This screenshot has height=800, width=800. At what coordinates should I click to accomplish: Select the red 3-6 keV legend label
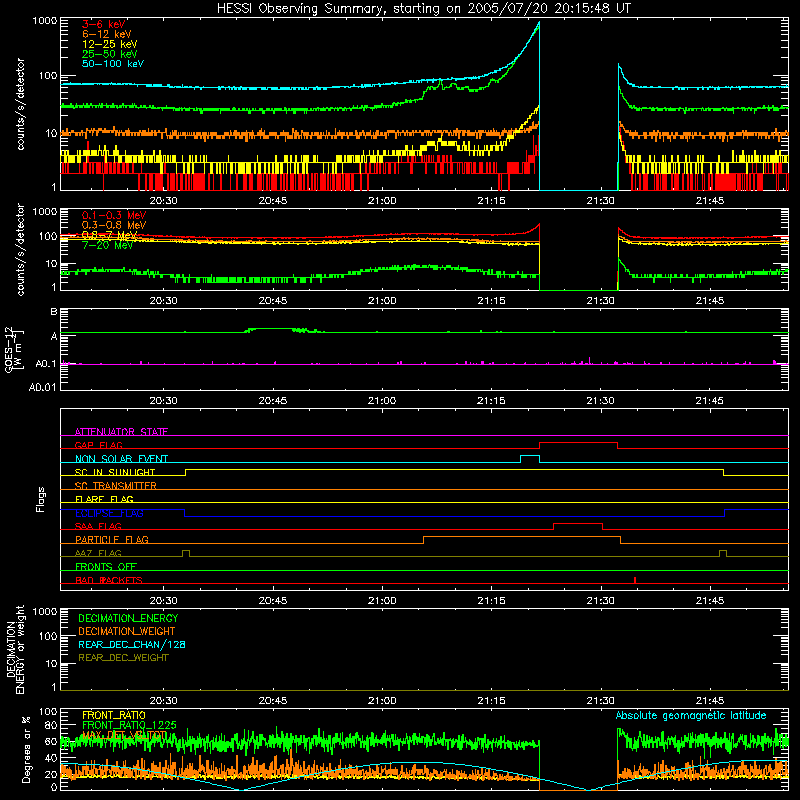(x=104, y=24)
